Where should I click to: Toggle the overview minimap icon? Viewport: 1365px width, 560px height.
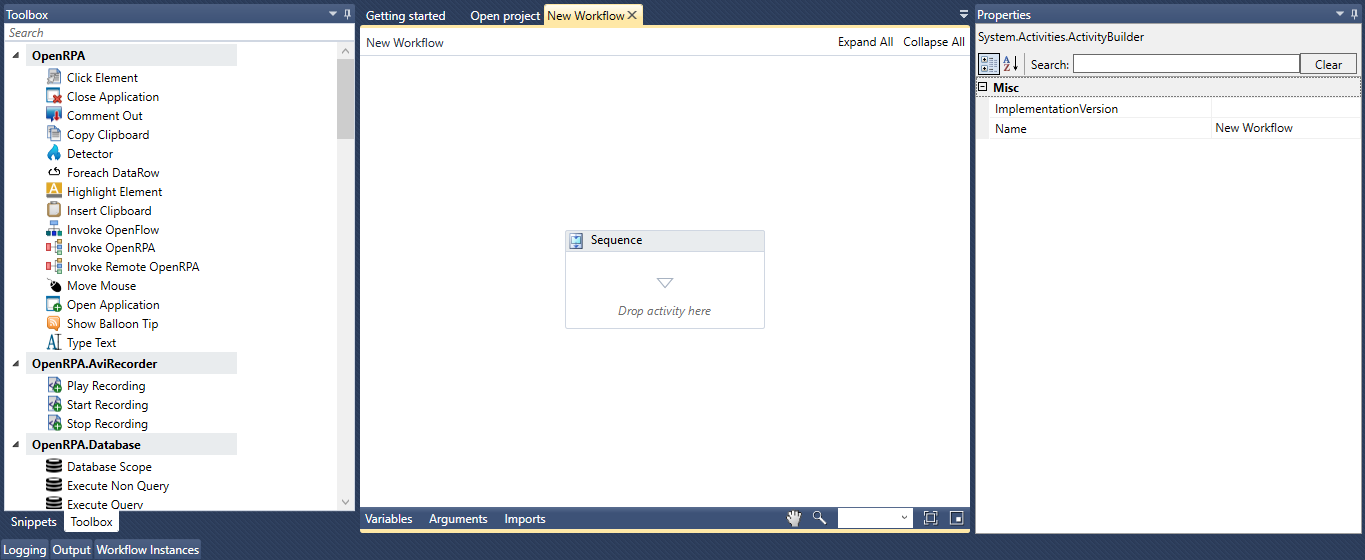tap(956, 518)
